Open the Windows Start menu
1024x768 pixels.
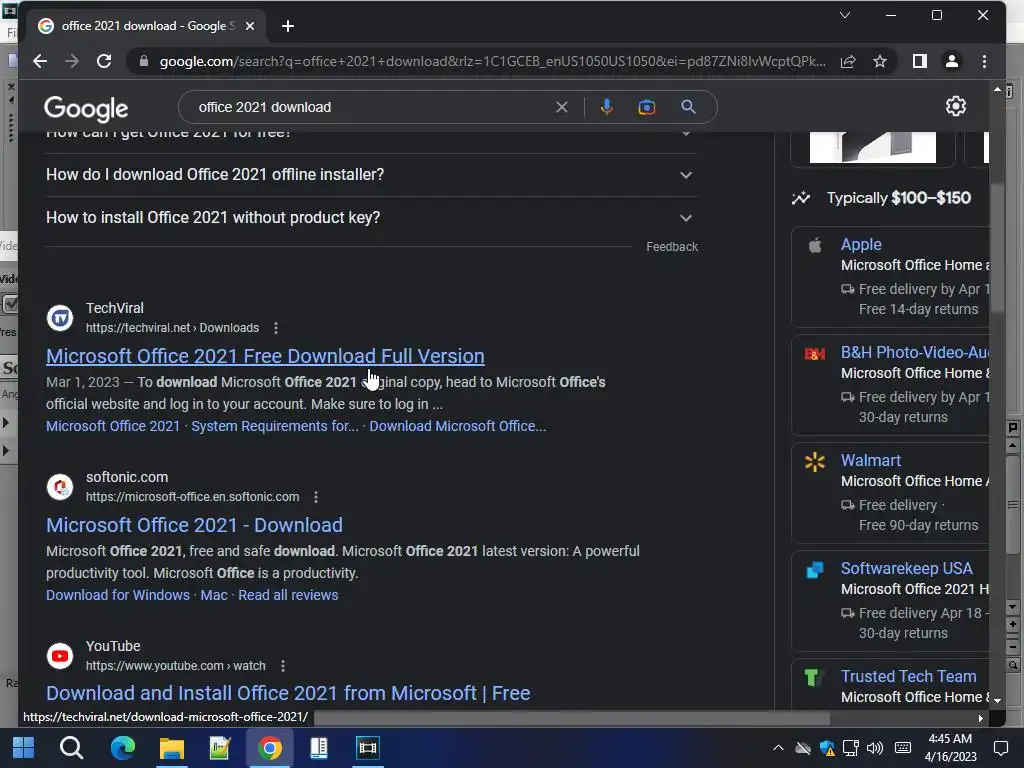24,748
